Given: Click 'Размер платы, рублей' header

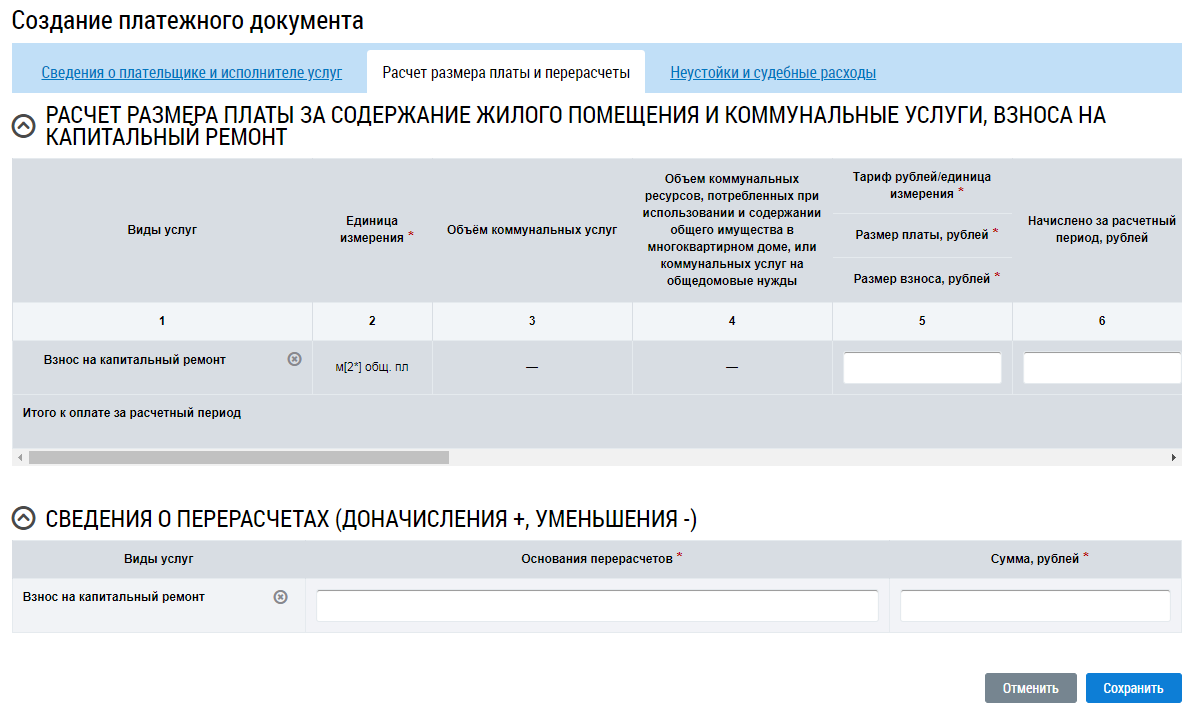Looking at the screenshot, I should pos(922,235).
